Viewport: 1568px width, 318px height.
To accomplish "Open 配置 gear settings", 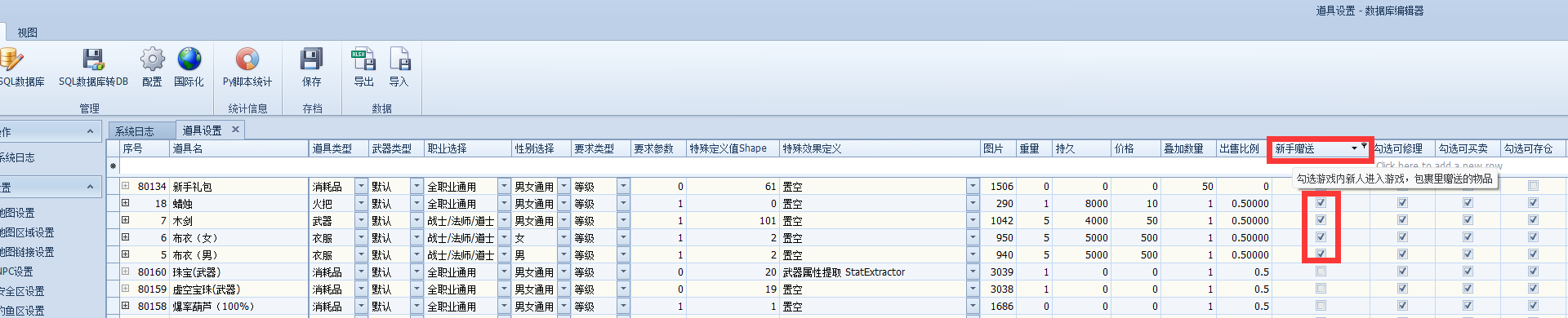I will click(x=152, y=66).
